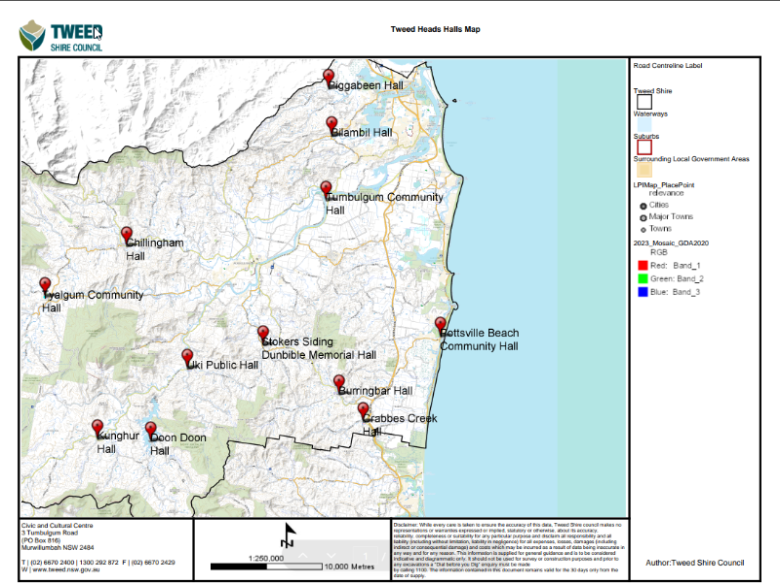Click the '10,000 Metres' scale bar label
This screenshot has width=780, height=583.
349,567
